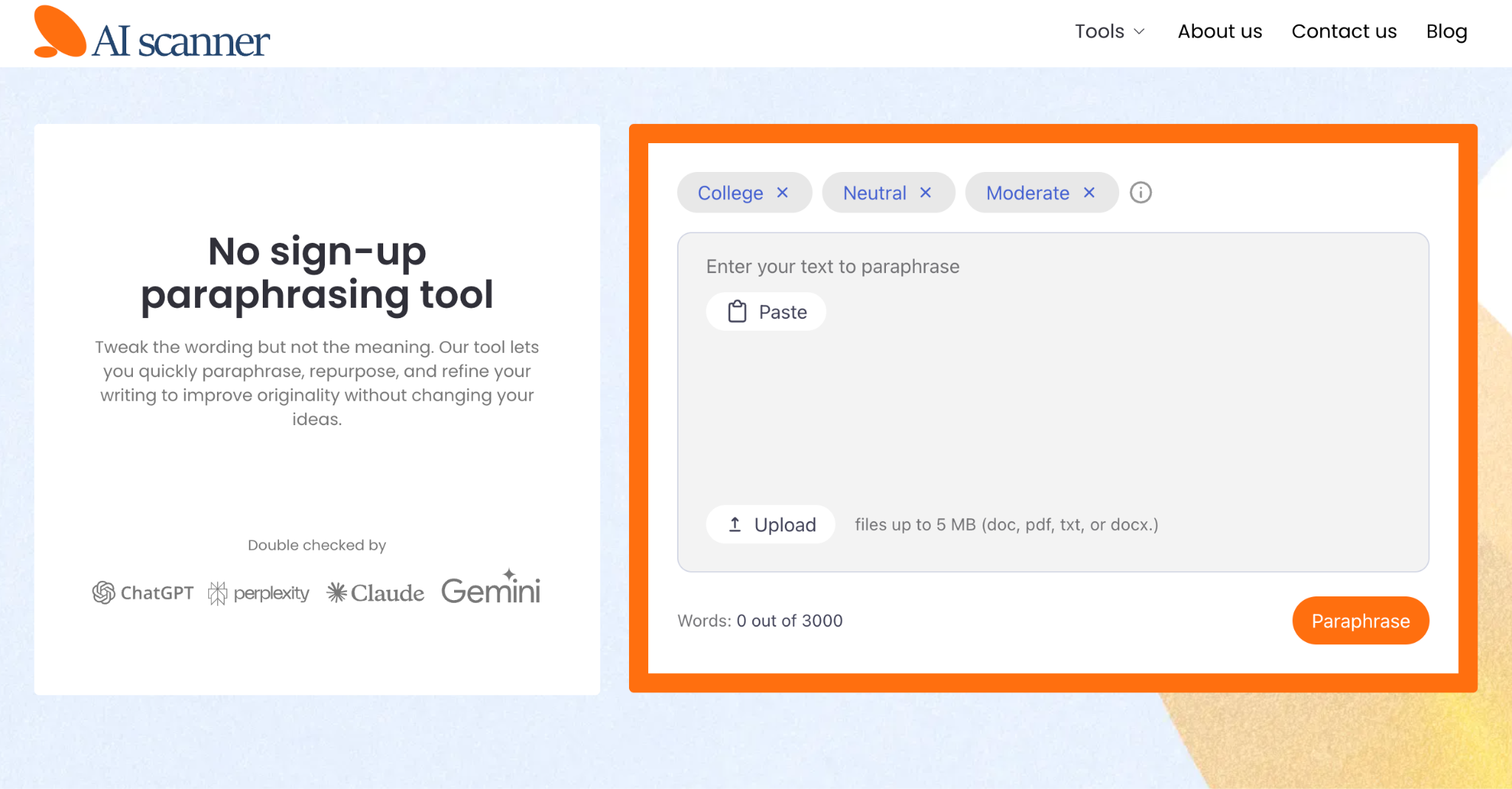Click the AI scanner wordmark text
This screenshot has width=1512, height=789.
[x=182, y=41]
